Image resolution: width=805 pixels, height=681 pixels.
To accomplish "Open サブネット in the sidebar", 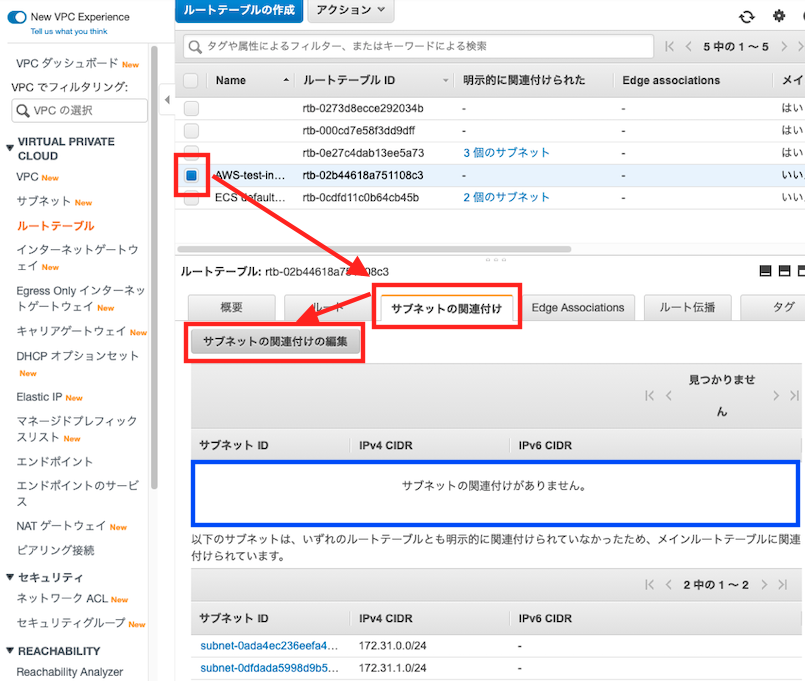I will tap(43, 201).
